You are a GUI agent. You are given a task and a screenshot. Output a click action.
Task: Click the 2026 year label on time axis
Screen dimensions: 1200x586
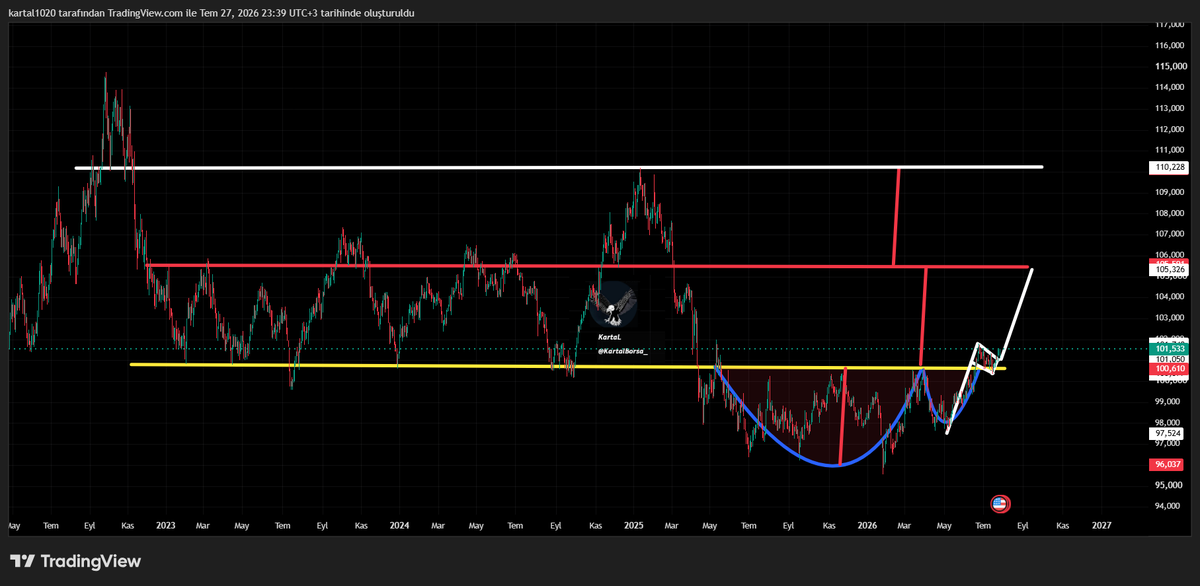tap(867, 524)
